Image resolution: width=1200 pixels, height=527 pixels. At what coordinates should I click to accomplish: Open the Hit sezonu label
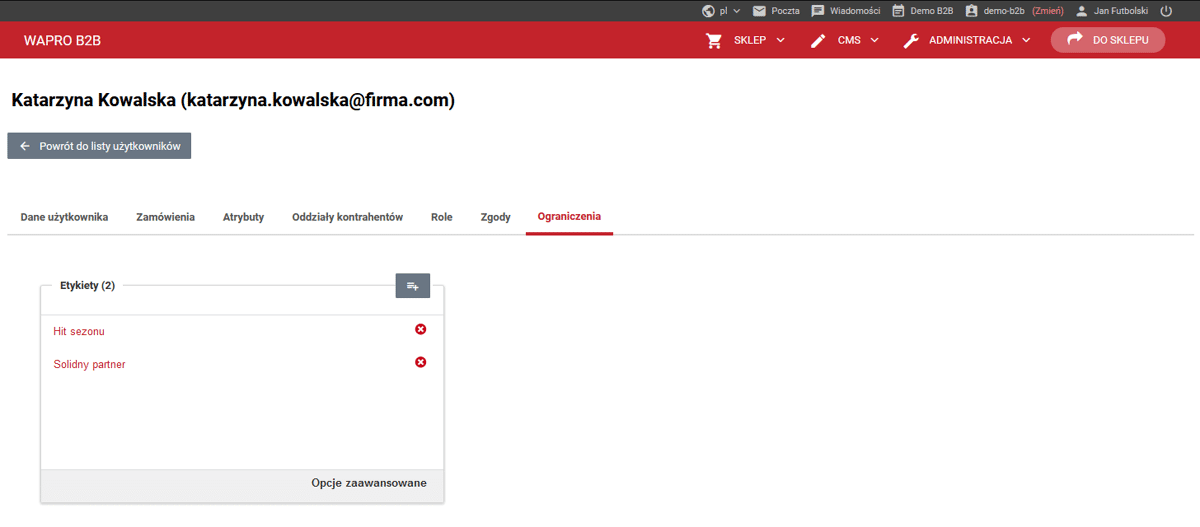pyautogui.click(x=79, y=331)
